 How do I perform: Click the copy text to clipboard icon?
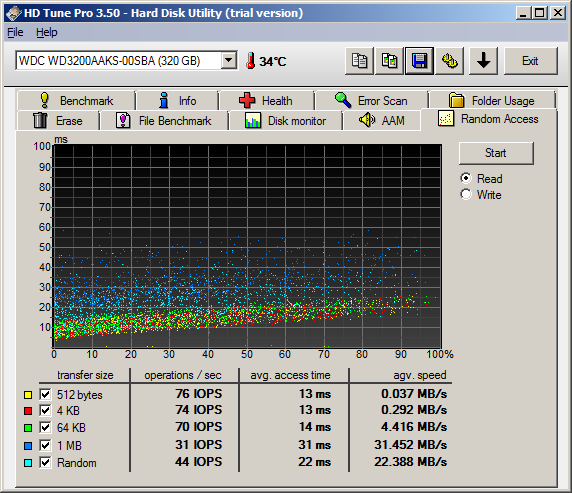pyautogui.click(x=359, y=61)
